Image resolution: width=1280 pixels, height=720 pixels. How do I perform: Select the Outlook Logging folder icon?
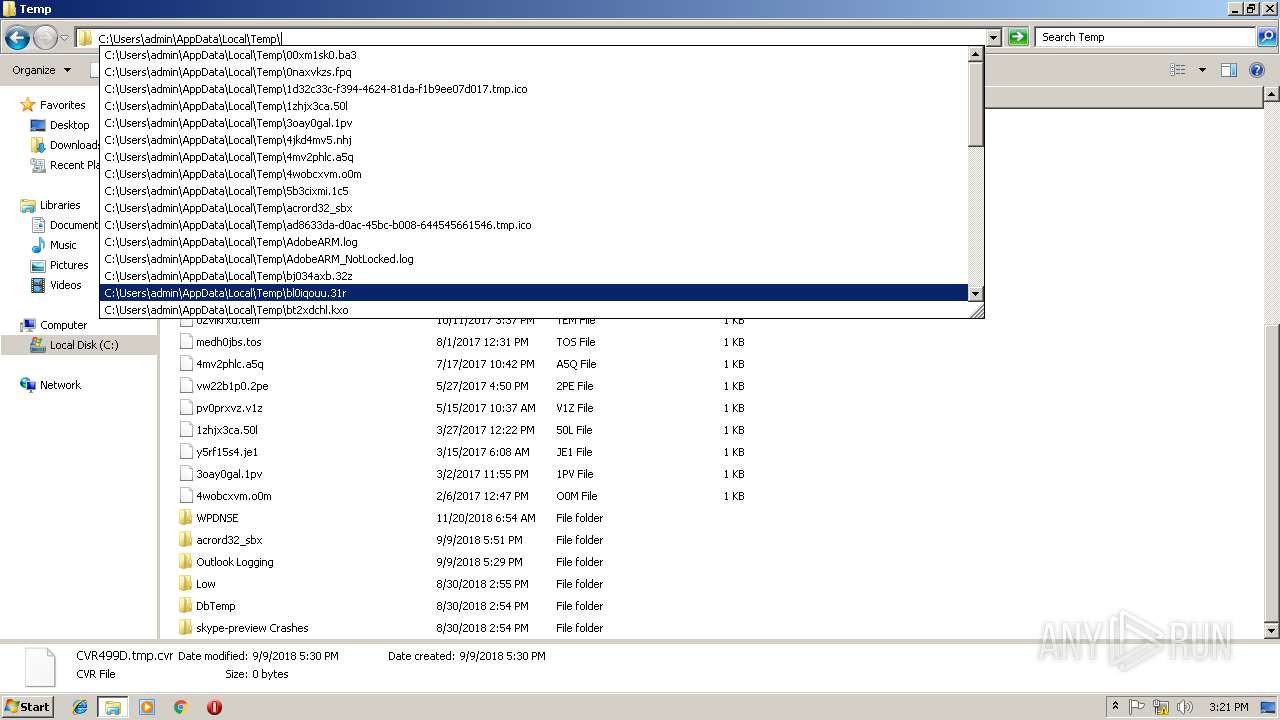click(x=185, y=562)
